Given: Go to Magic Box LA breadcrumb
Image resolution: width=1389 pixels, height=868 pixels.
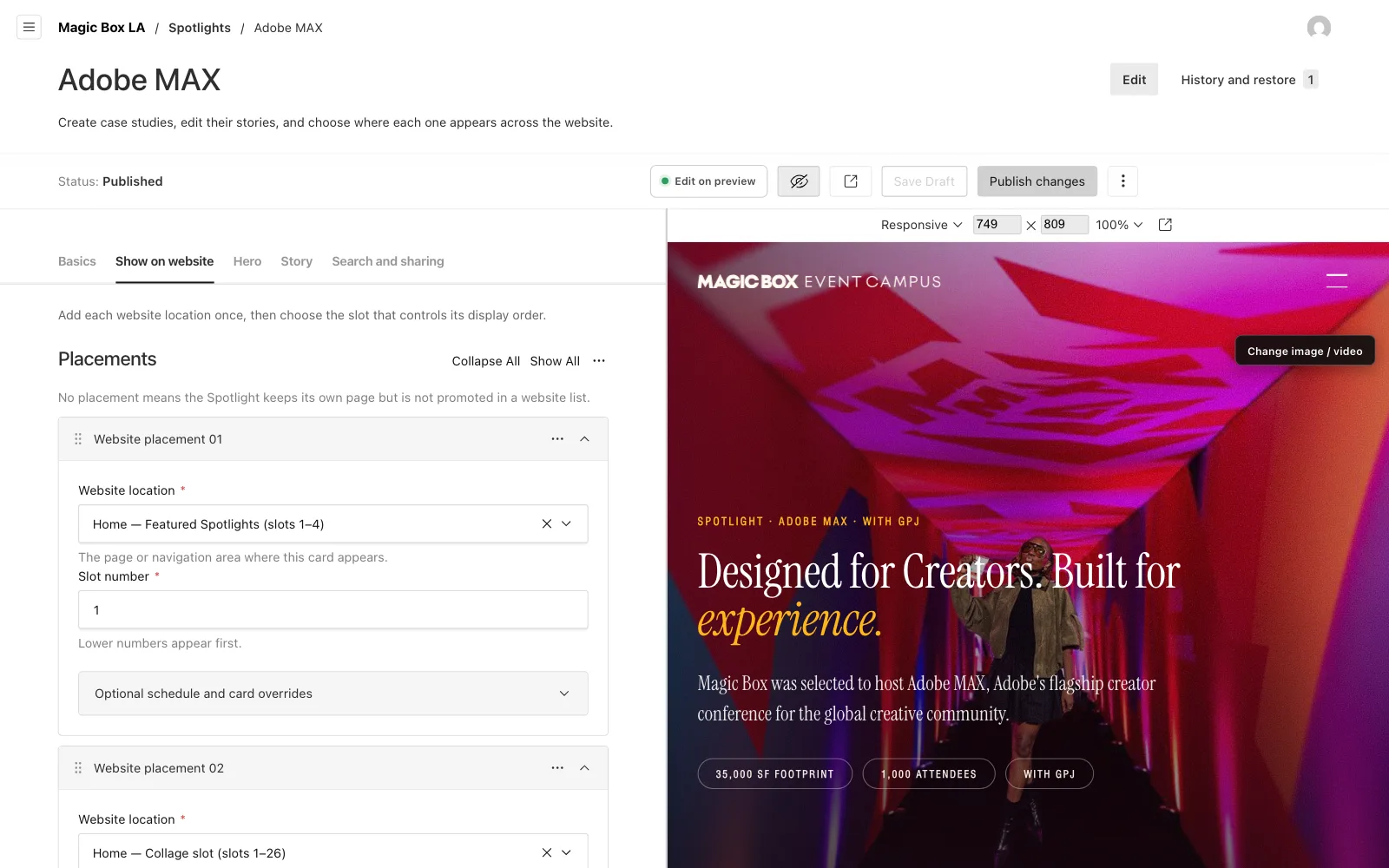Looking at the screenshot, I should click(102, 28).
